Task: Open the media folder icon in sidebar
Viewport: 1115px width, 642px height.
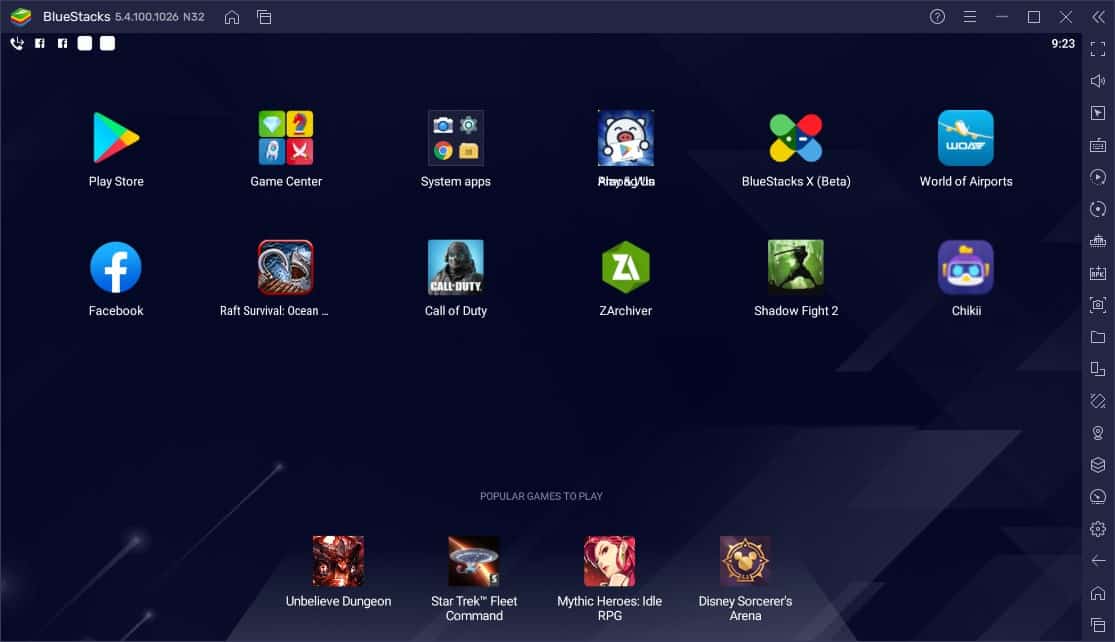Action: 1098,337
